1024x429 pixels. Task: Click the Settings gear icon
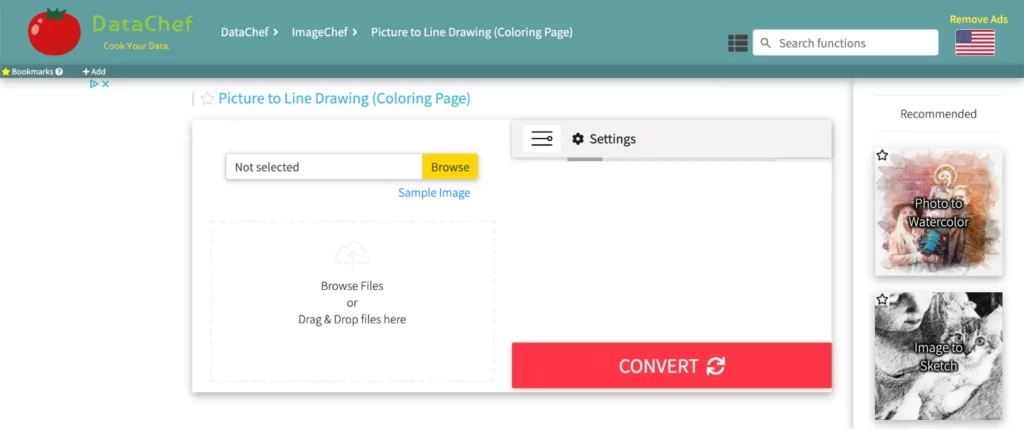578,139
